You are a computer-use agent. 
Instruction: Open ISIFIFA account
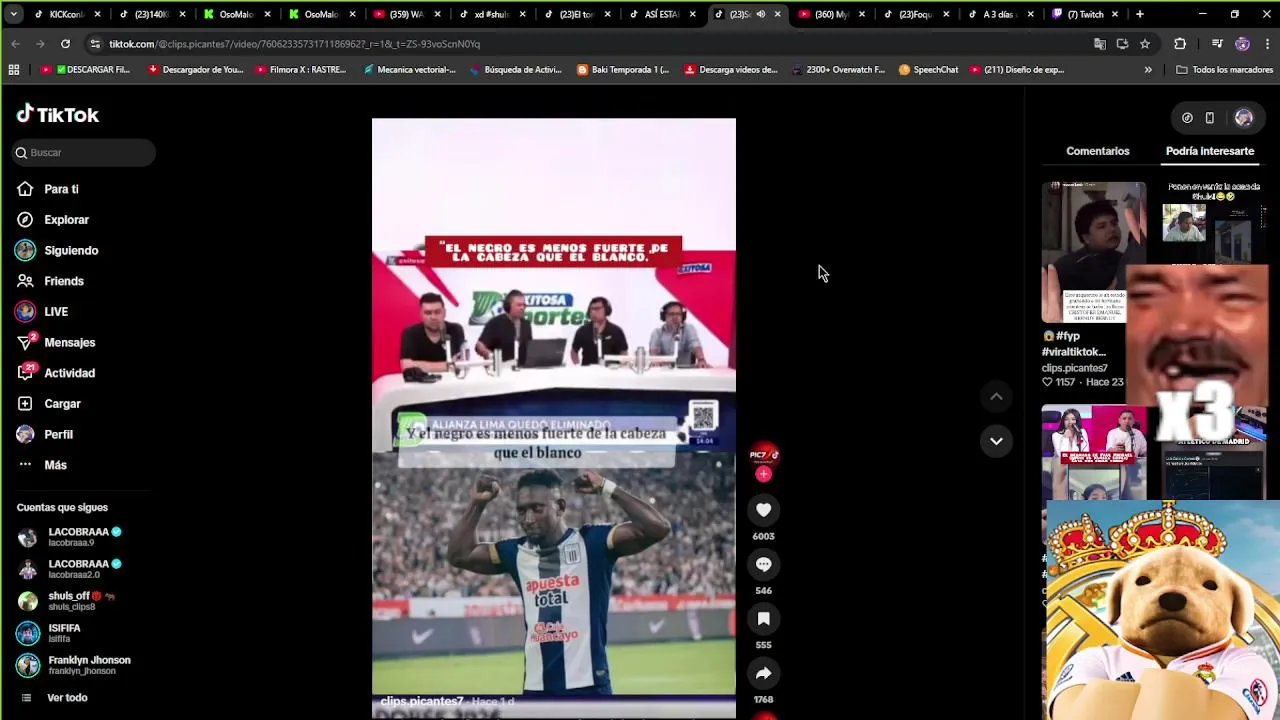pos(48,633)
